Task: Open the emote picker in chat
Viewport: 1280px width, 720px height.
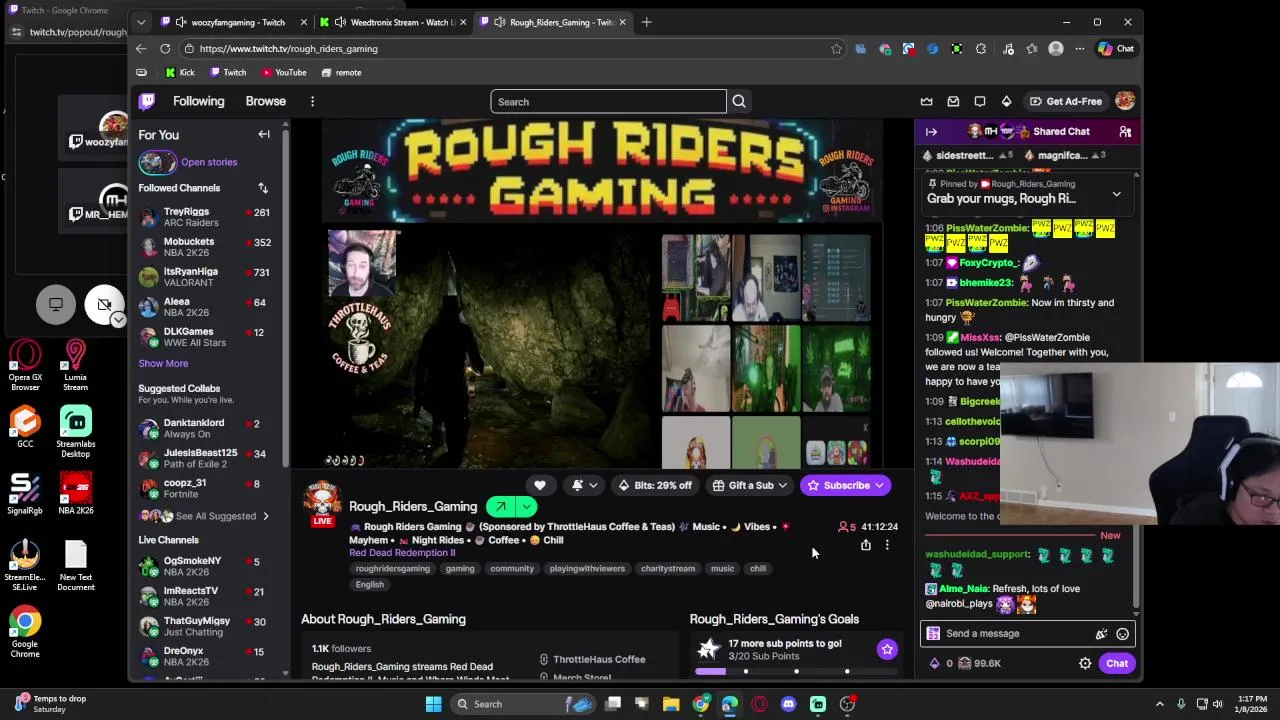Action: point(1123,633)
